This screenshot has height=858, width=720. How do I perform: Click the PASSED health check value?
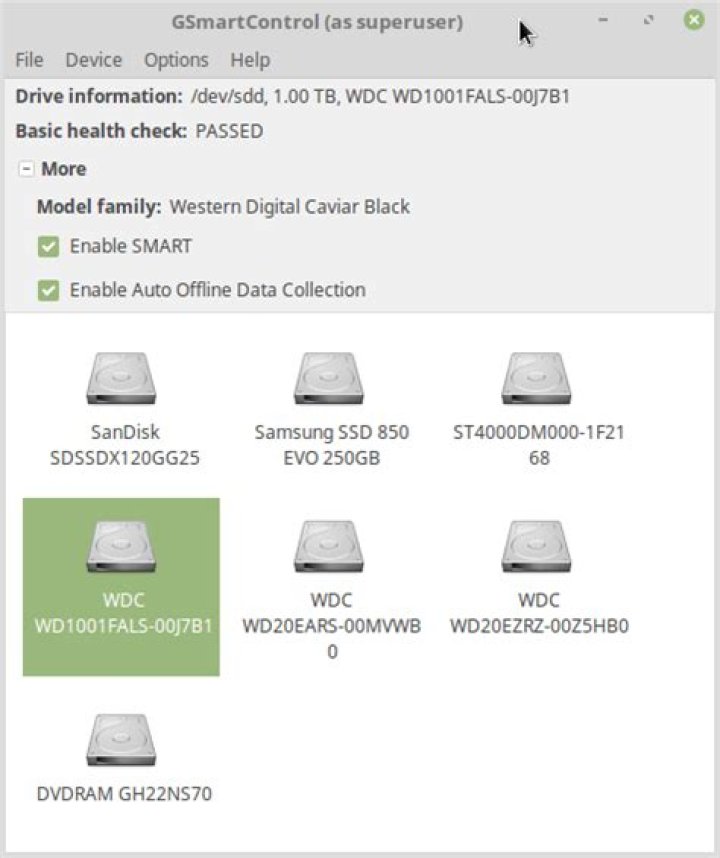click(x=229, y=131)
